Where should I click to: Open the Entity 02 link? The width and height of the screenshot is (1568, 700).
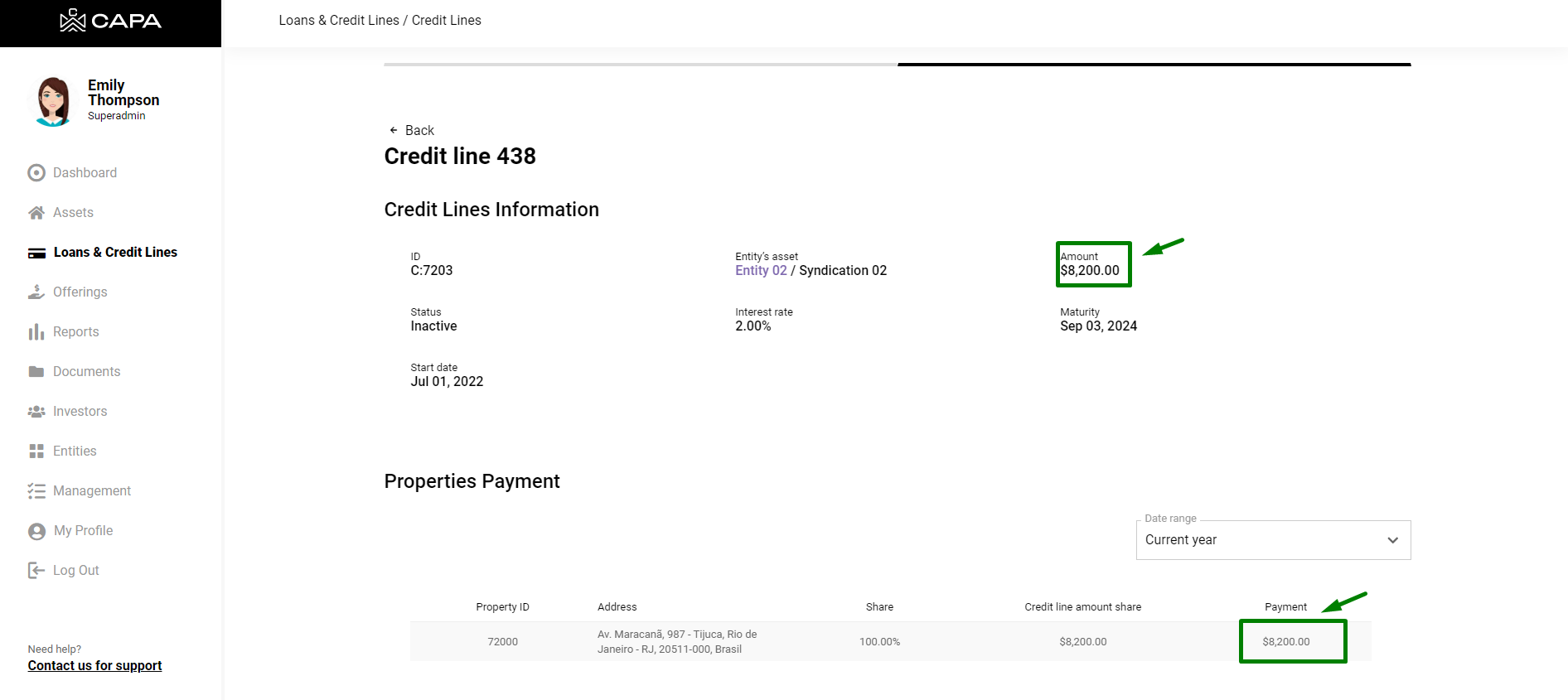pos(761,270)
